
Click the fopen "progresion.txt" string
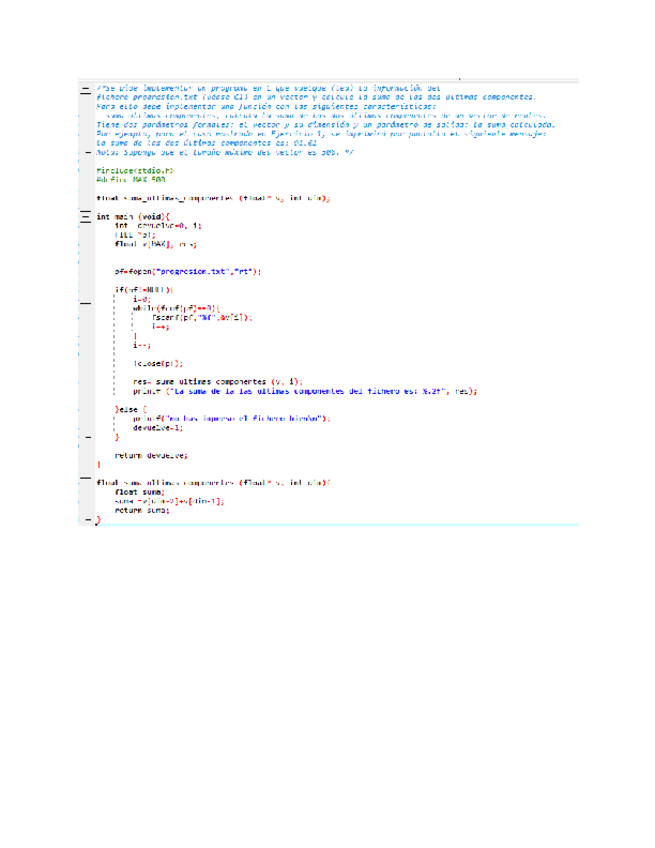(x=188, y=271)
